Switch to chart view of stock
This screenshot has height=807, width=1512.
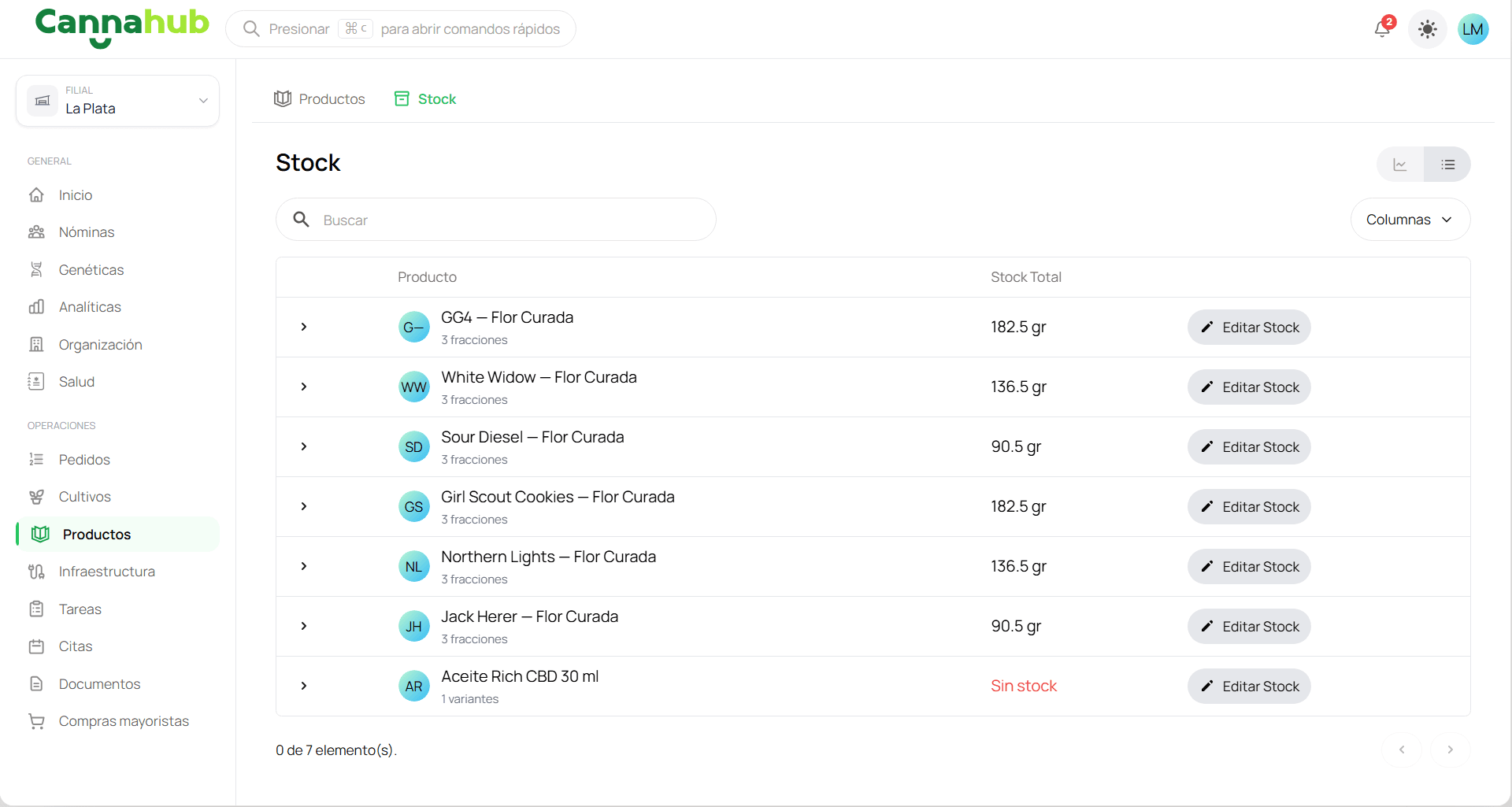[1400, 165]
